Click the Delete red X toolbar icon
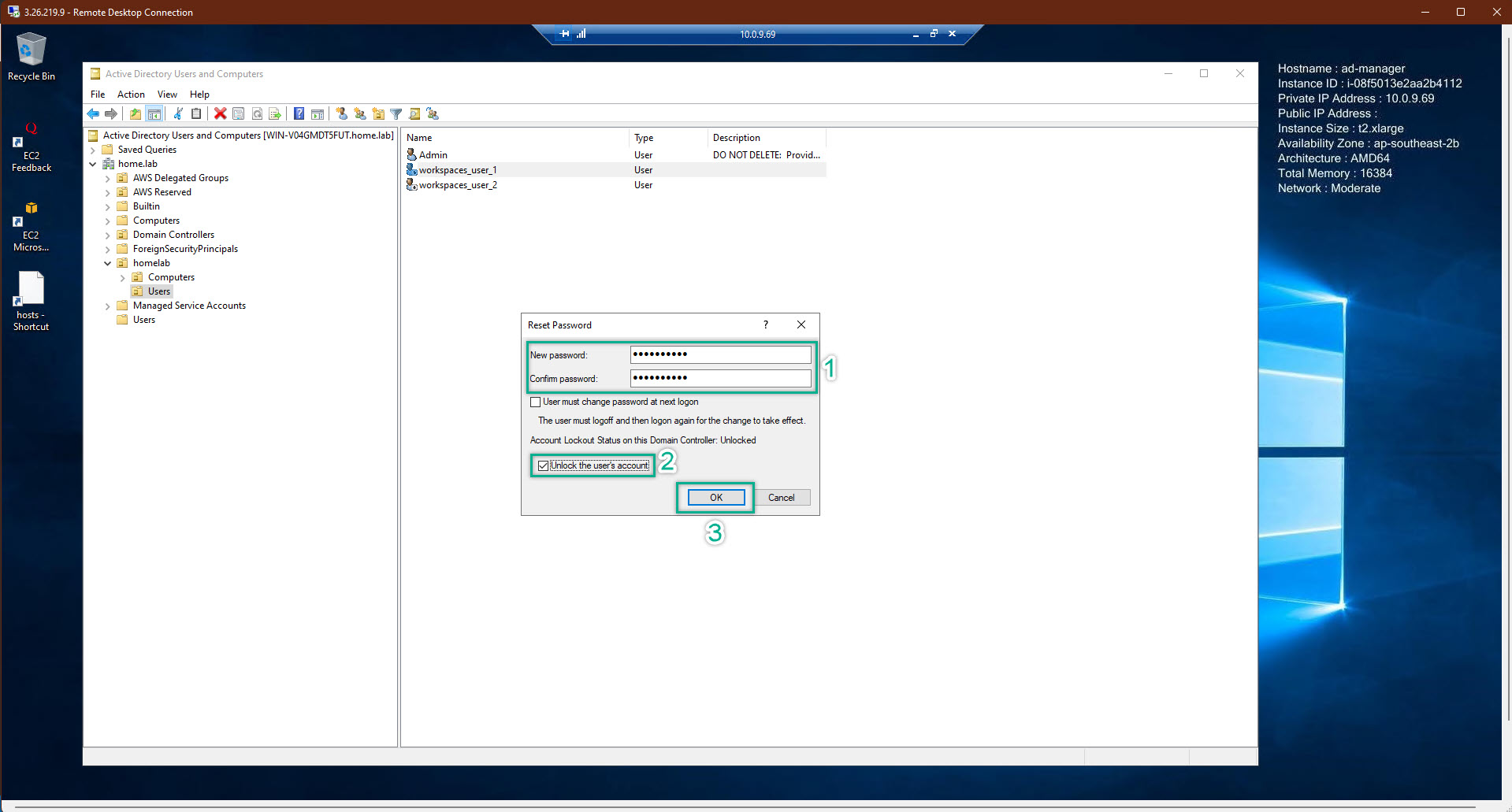Screen dimensions: 1512x812 point(220,113)
